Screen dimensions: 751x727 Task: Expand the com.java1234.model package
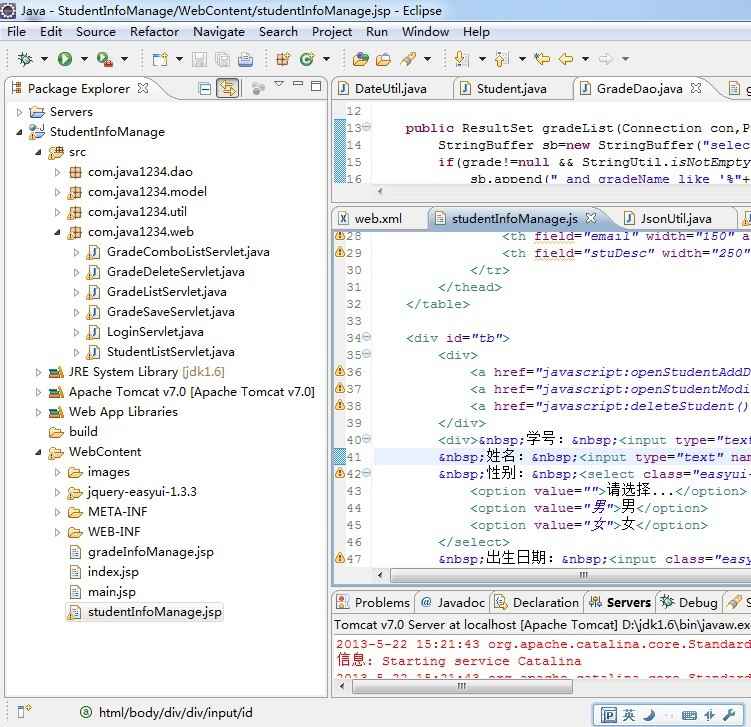[57, 192]
